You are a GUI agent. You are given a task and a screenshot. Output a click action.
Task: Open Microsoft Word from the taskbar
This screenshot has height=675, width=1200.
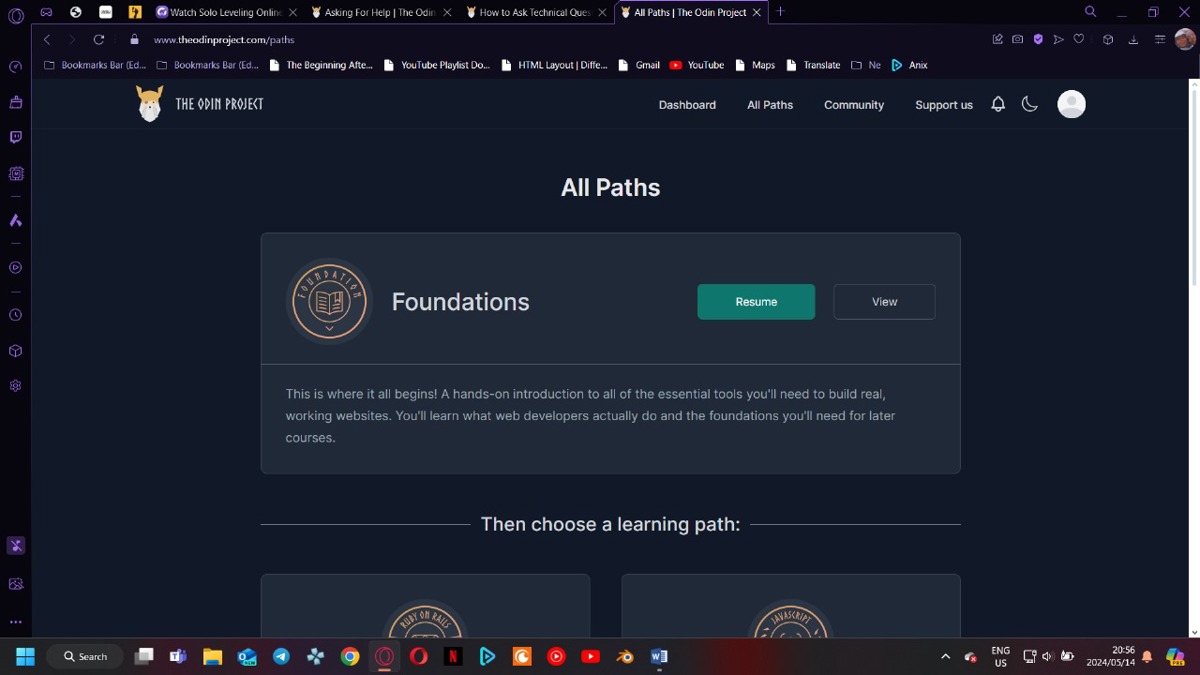(658, 656)
